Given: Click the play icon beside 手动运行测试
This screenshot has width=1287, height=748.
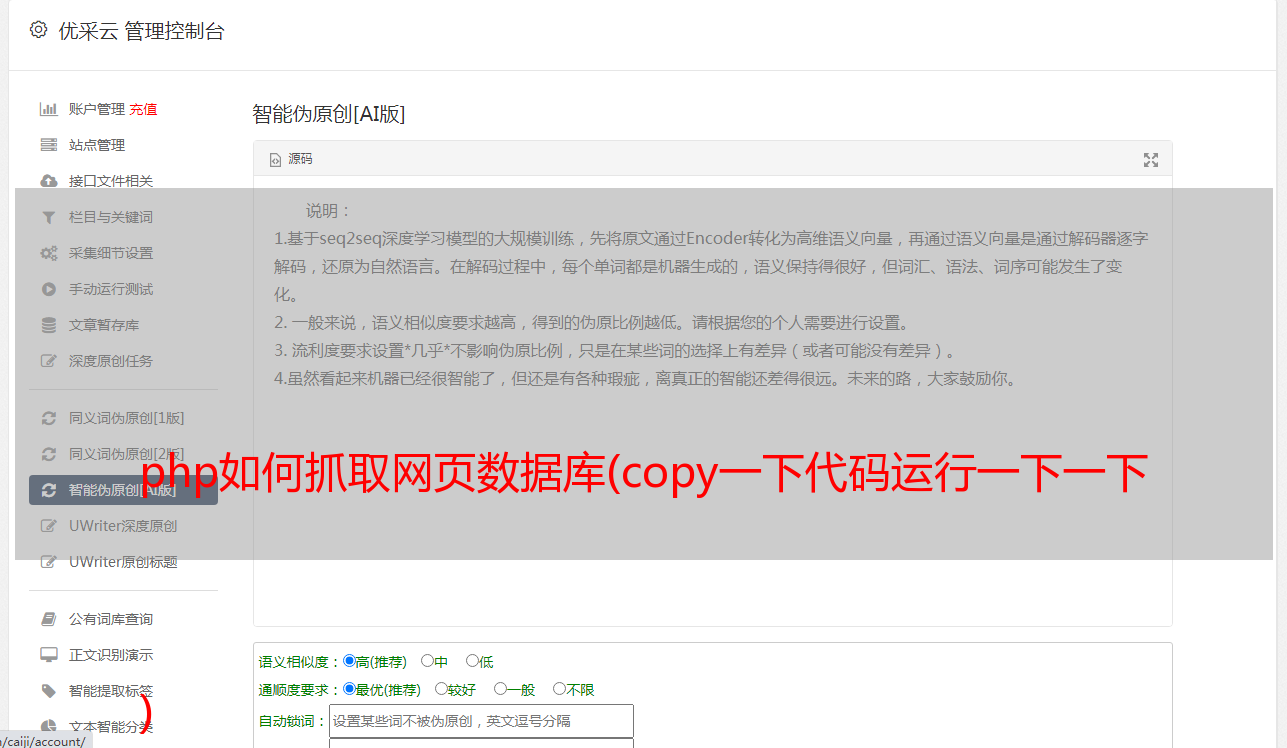Looking at the screenshot, I should coord(48,289).
